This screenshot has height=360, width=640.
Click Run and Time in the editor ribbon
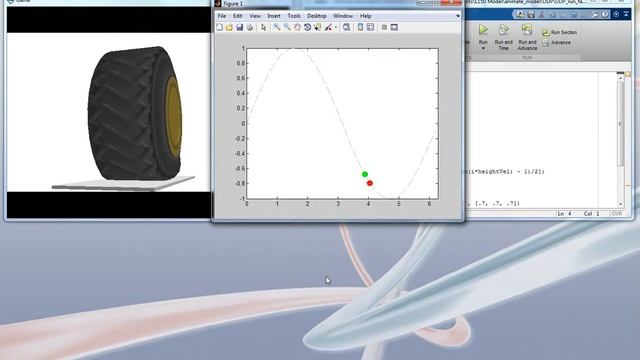(x=504, y=38)
